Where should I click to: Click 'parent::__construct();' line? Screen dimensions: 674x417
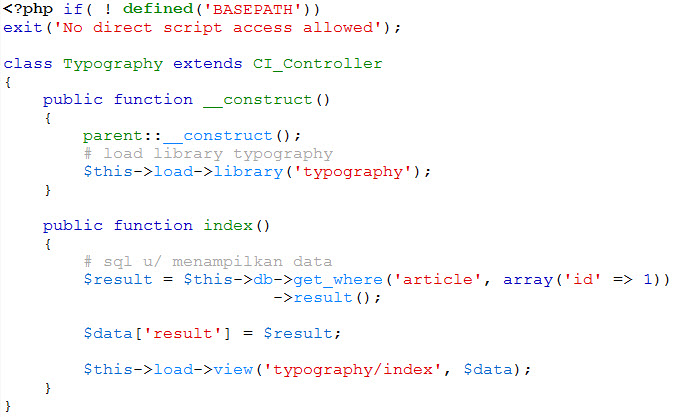[192, 136]
